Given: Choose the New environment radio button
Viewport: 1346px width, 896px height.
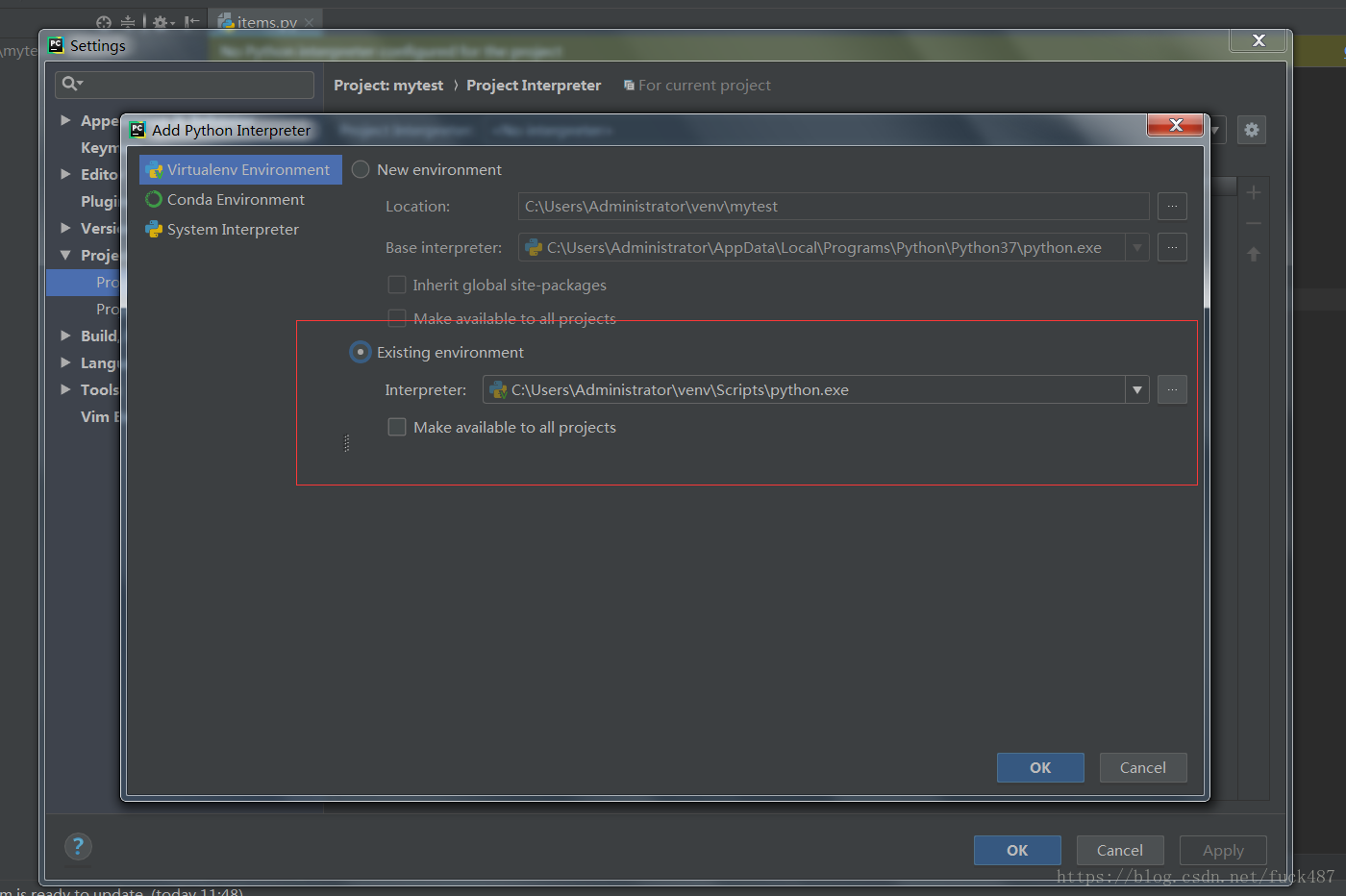Looking at the screenshot, I should (361, 169).
